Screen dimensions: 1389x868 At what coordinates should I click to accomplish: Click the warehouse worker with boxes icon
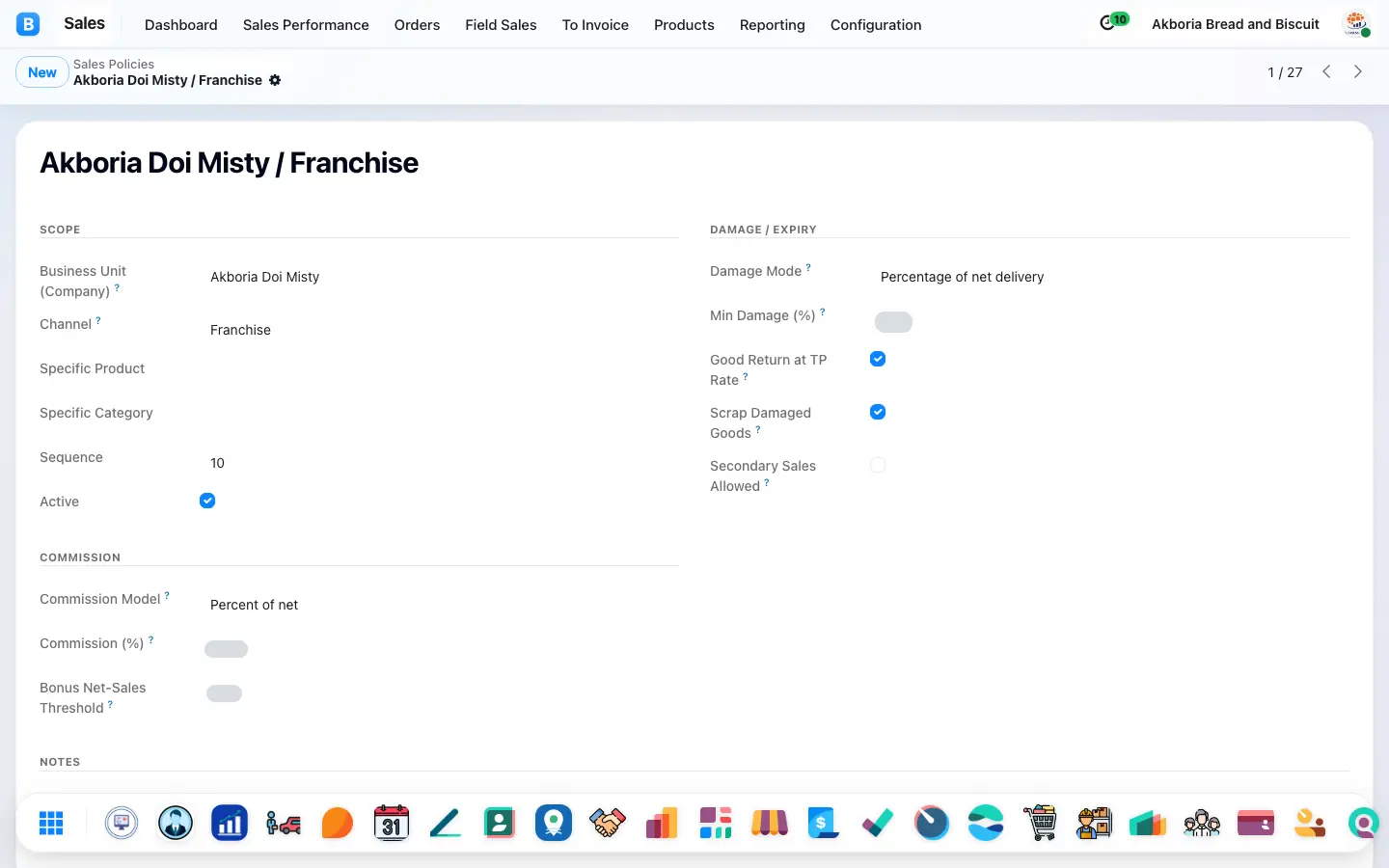point(1094,823)
